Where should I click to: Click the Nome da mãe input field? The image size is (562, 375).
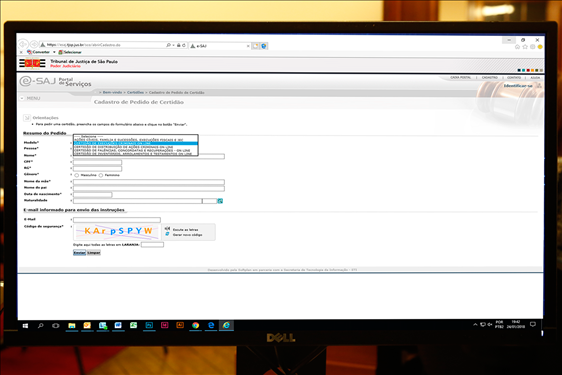pos(149,182)
